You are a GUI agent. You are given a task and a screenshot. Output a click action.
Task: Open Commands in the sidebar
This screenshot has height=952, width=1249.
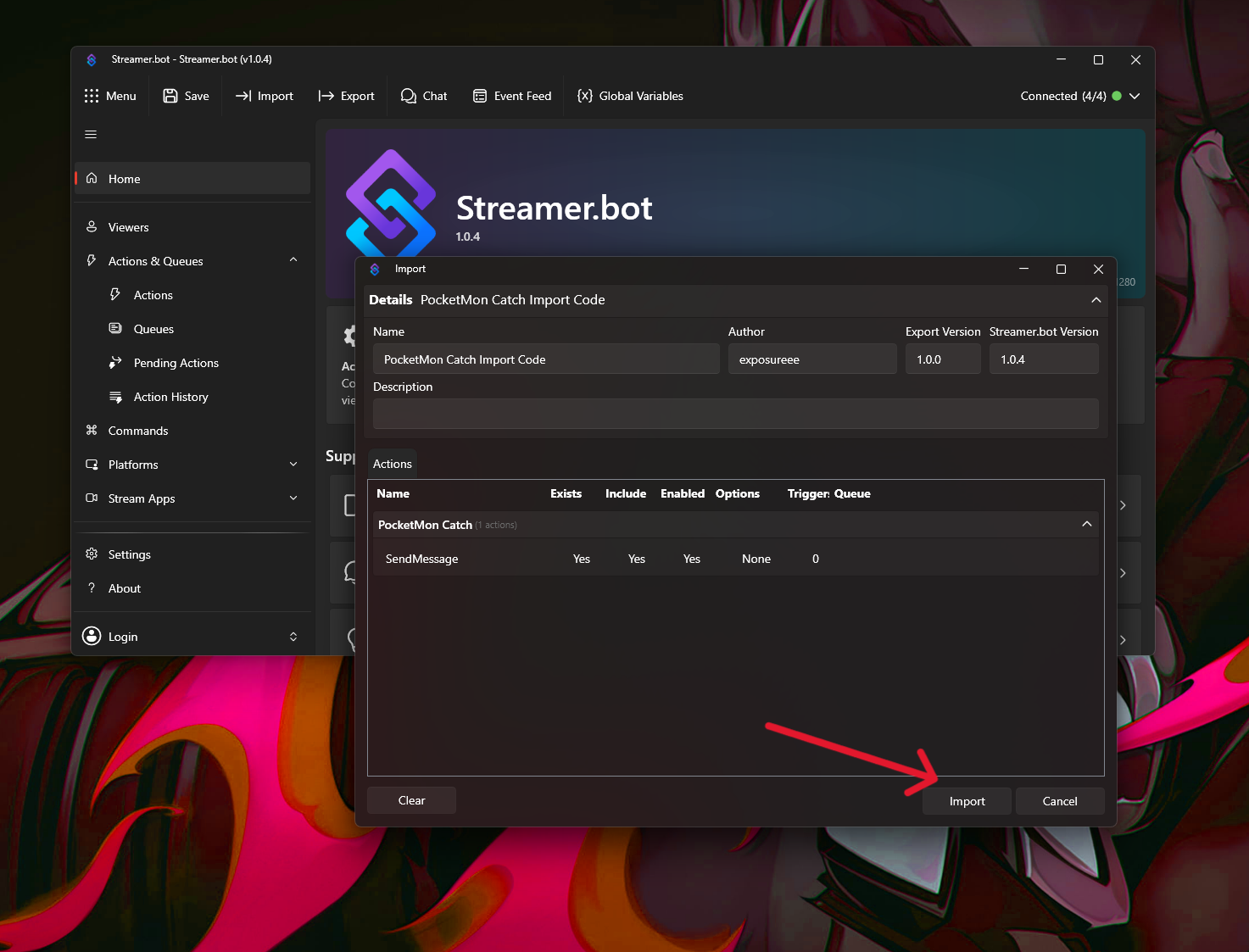click(x=137, y=431)
